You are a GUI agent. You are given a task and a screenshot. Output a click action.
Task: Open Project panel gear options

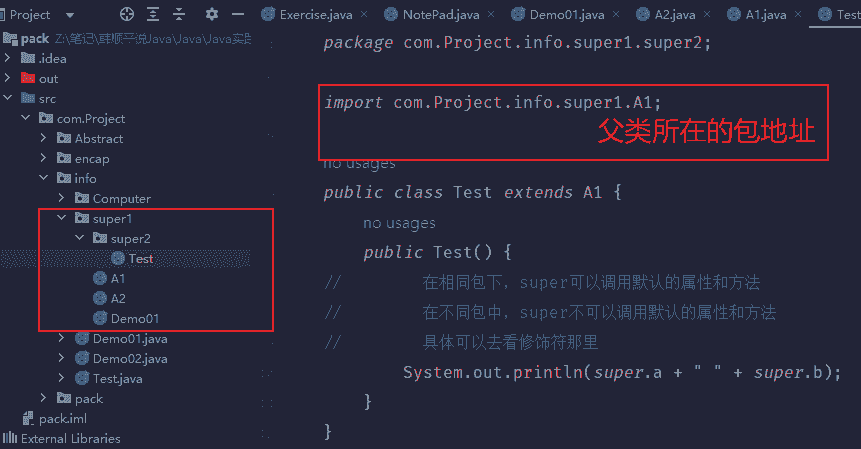[211, 15]
